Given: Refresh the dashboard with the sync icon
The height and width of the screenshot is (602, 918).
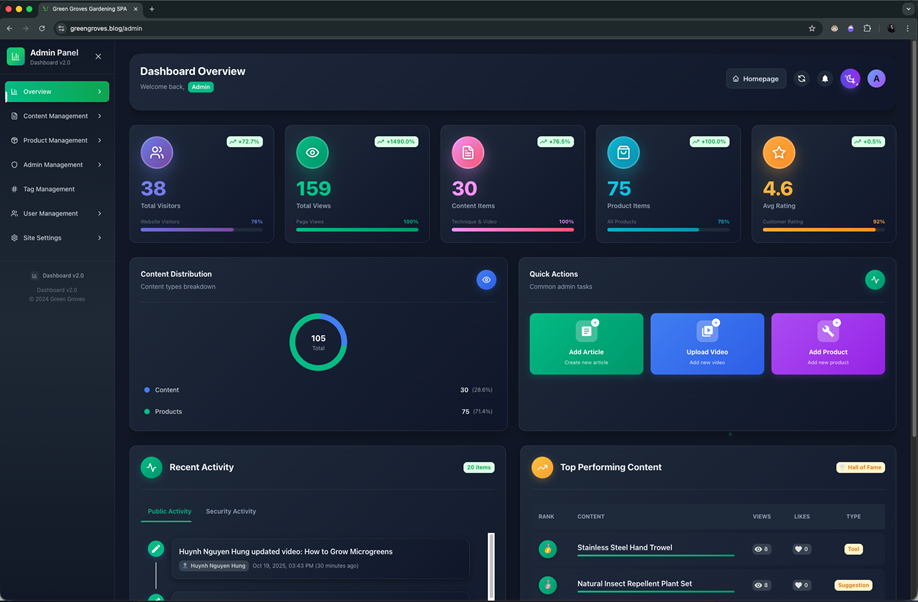Looking at the screenshot, I should tap(801, 78).
